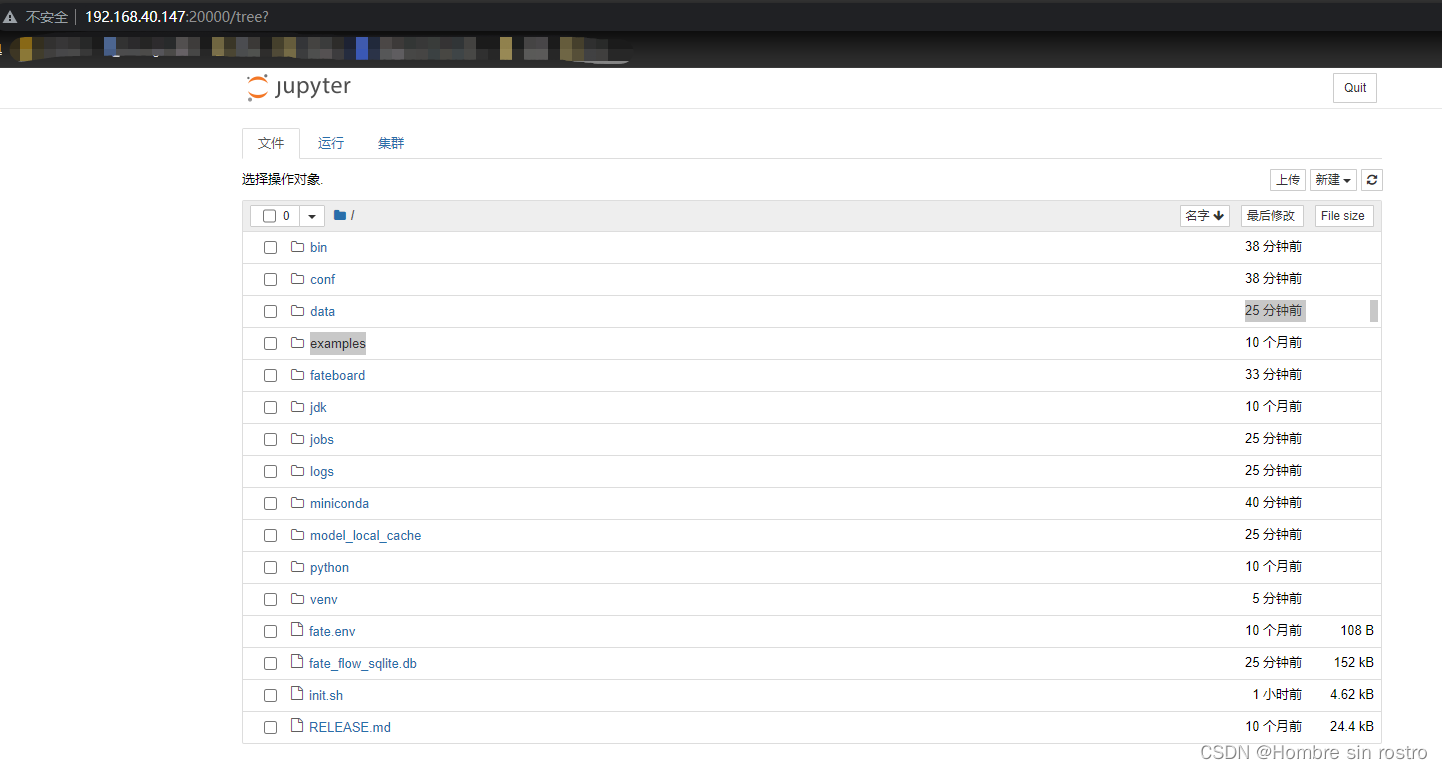
Task: Click the Jupyter logo
Action: (299, 87)
